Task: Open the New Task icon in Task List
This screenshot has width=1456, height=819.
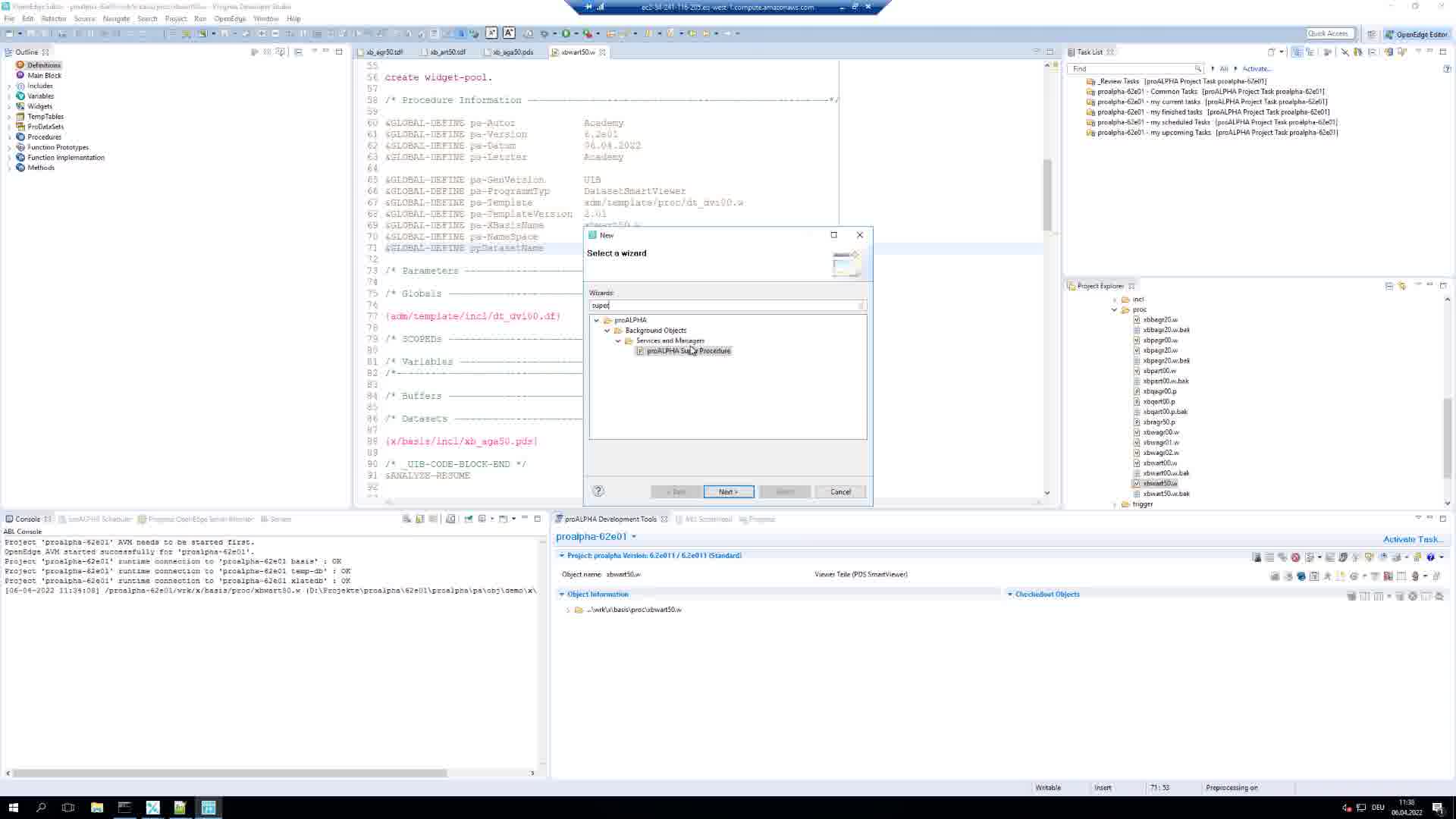Action: coord(1272,52)
